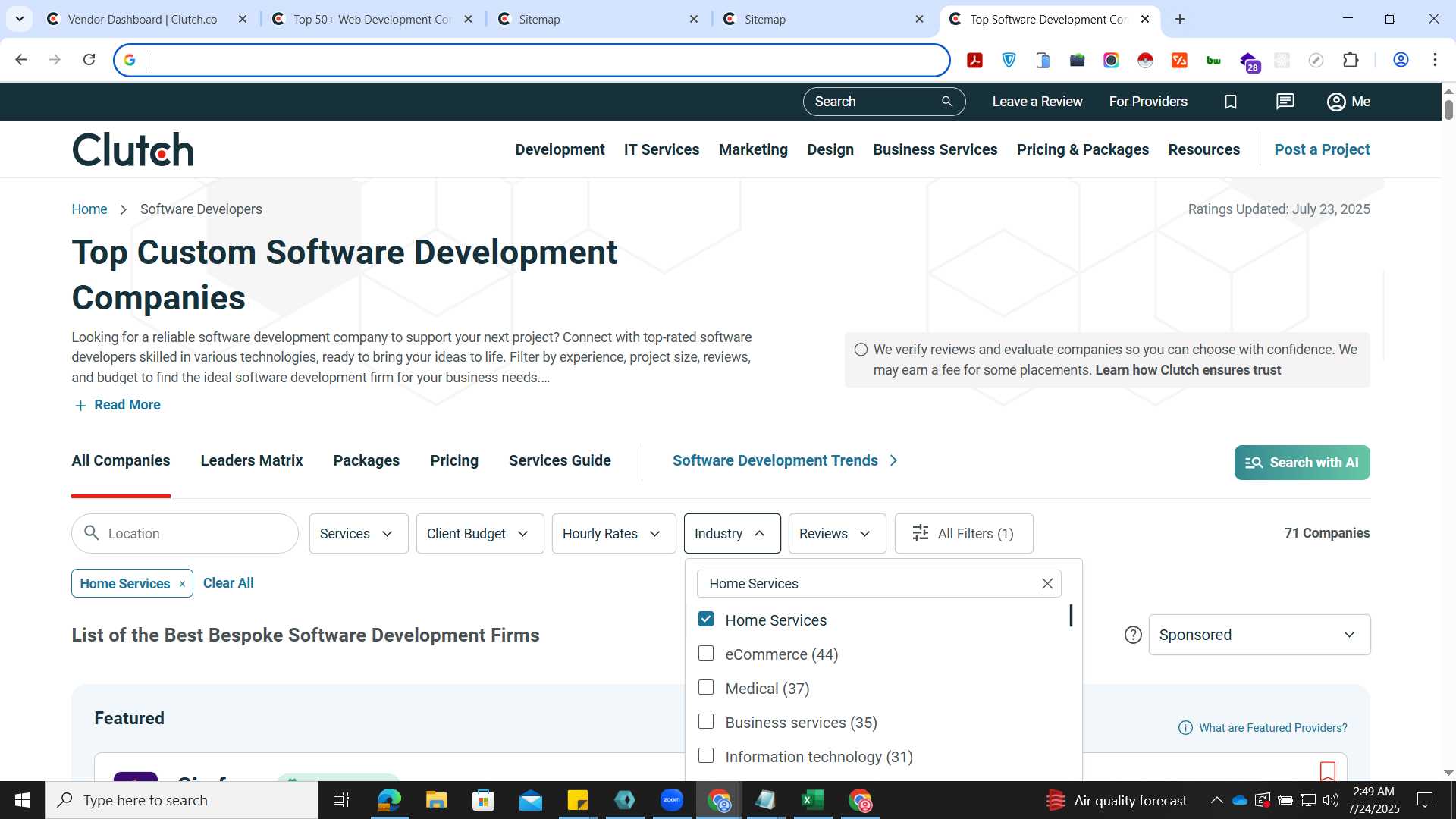The image size is (1456, 819).
Task: Open Software Development Trends link arrow
Action: (894, 460)
